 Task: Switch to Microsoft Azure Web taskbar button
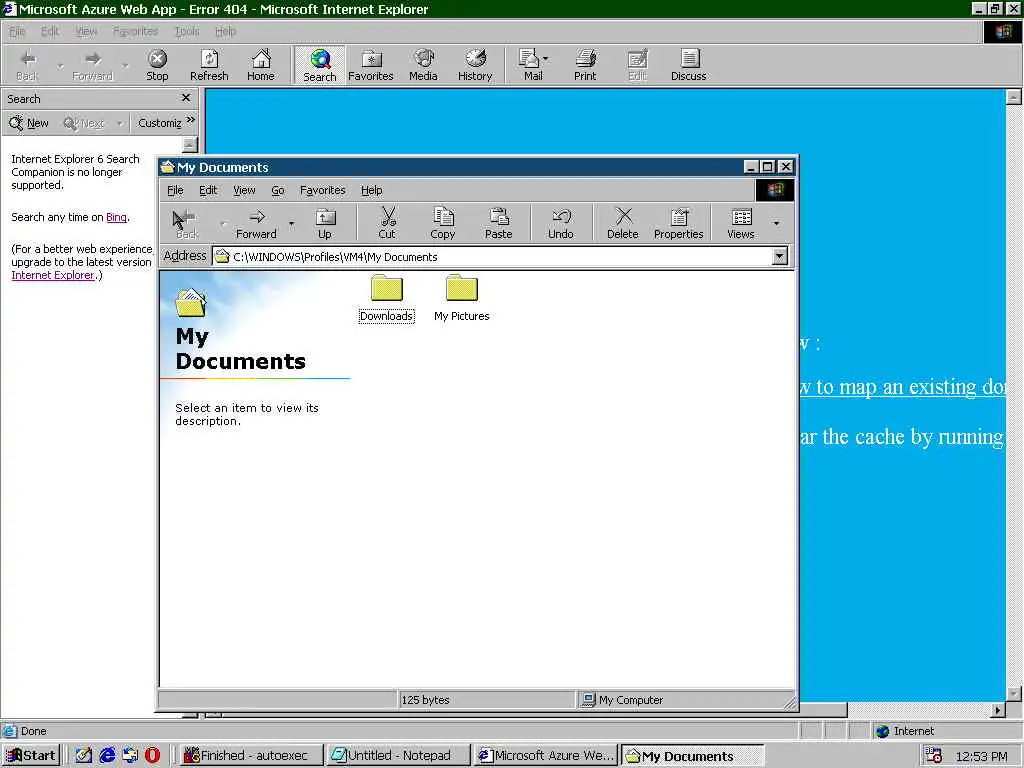click(545, 756)
